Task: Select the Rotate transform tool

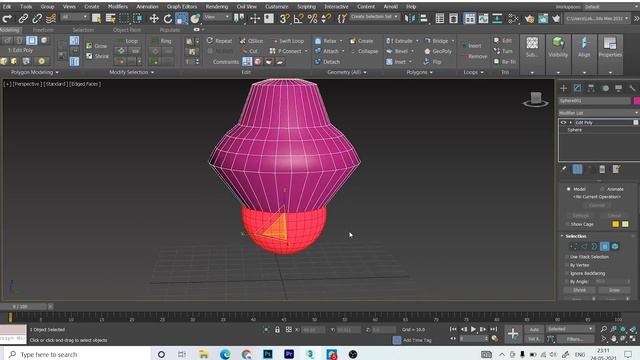Action: [167, 18]
